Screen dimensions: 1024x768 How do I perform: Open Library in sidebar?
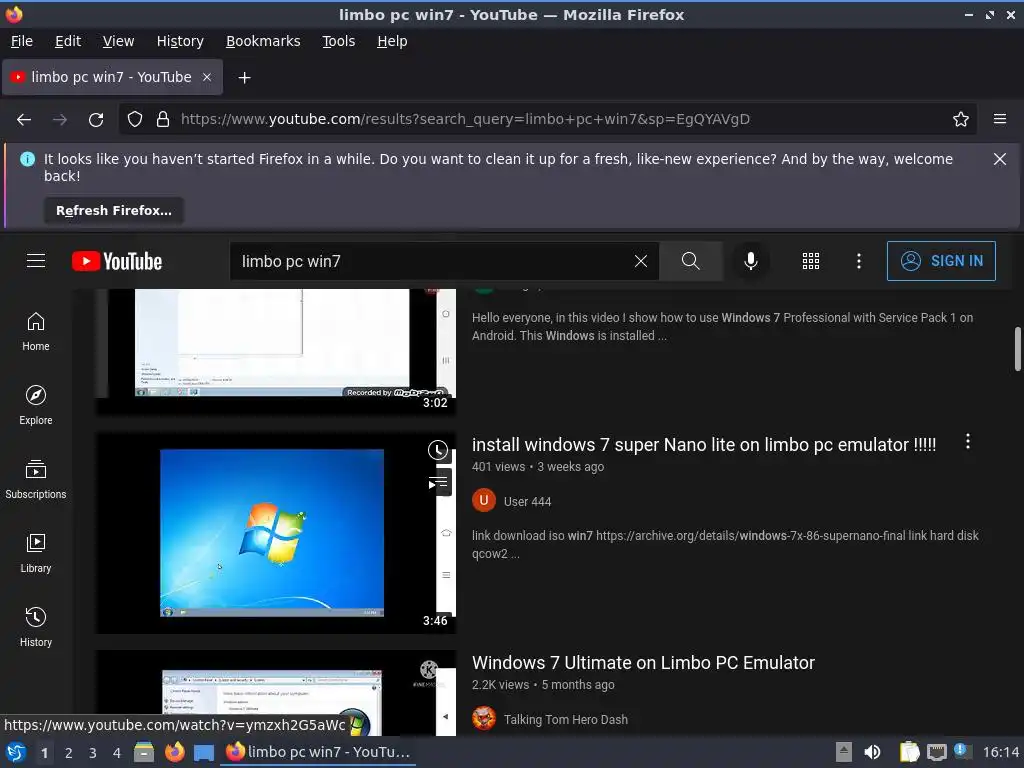tap(36, 553)
